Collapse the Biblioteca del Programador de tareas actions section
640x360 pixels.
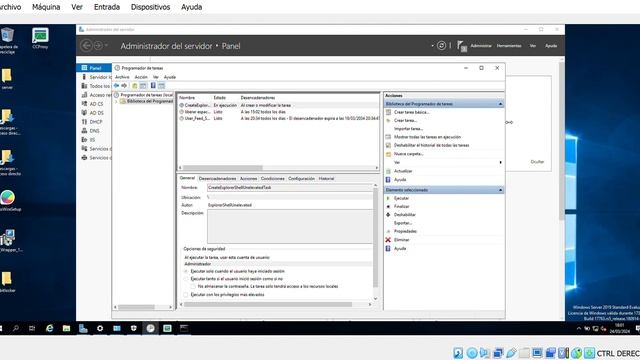point(500,104)
